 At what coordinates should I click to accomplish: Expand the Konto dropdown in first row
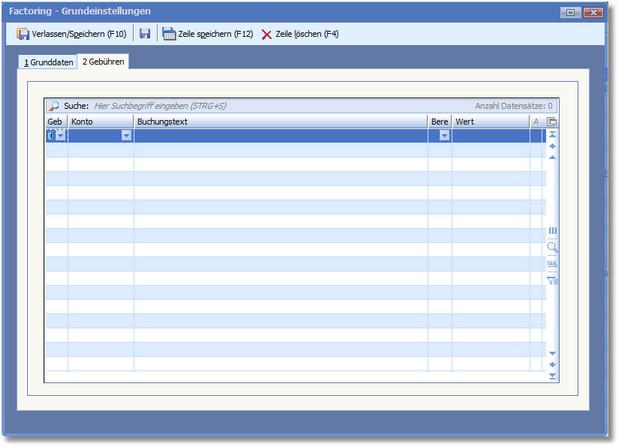pos(126,136)
